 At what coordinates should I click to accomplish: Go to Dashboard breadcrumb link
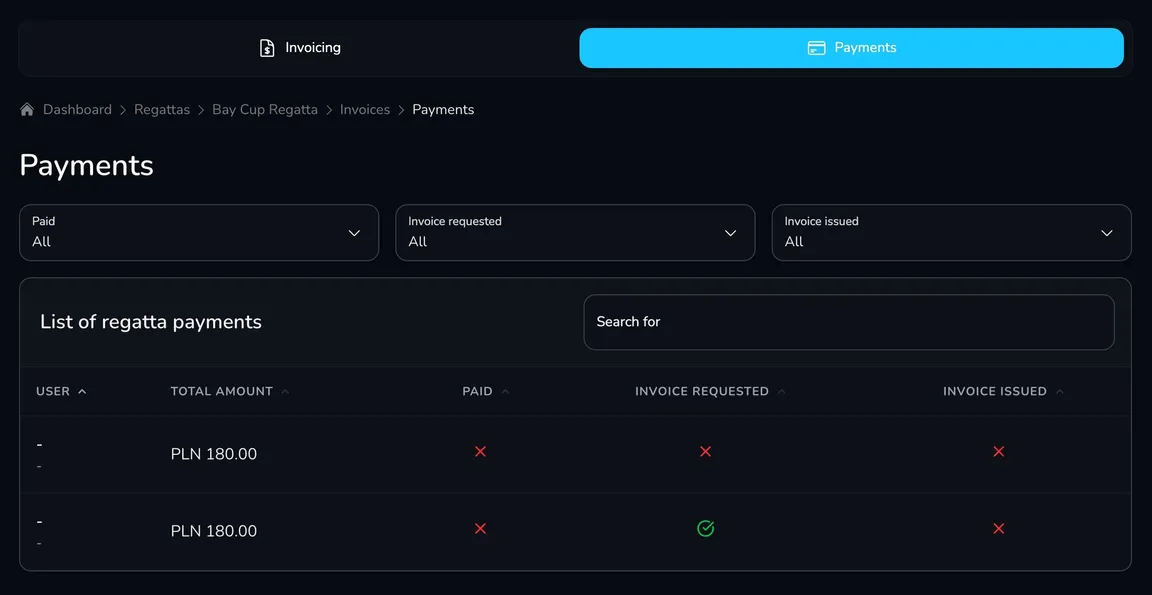(77, 109)
